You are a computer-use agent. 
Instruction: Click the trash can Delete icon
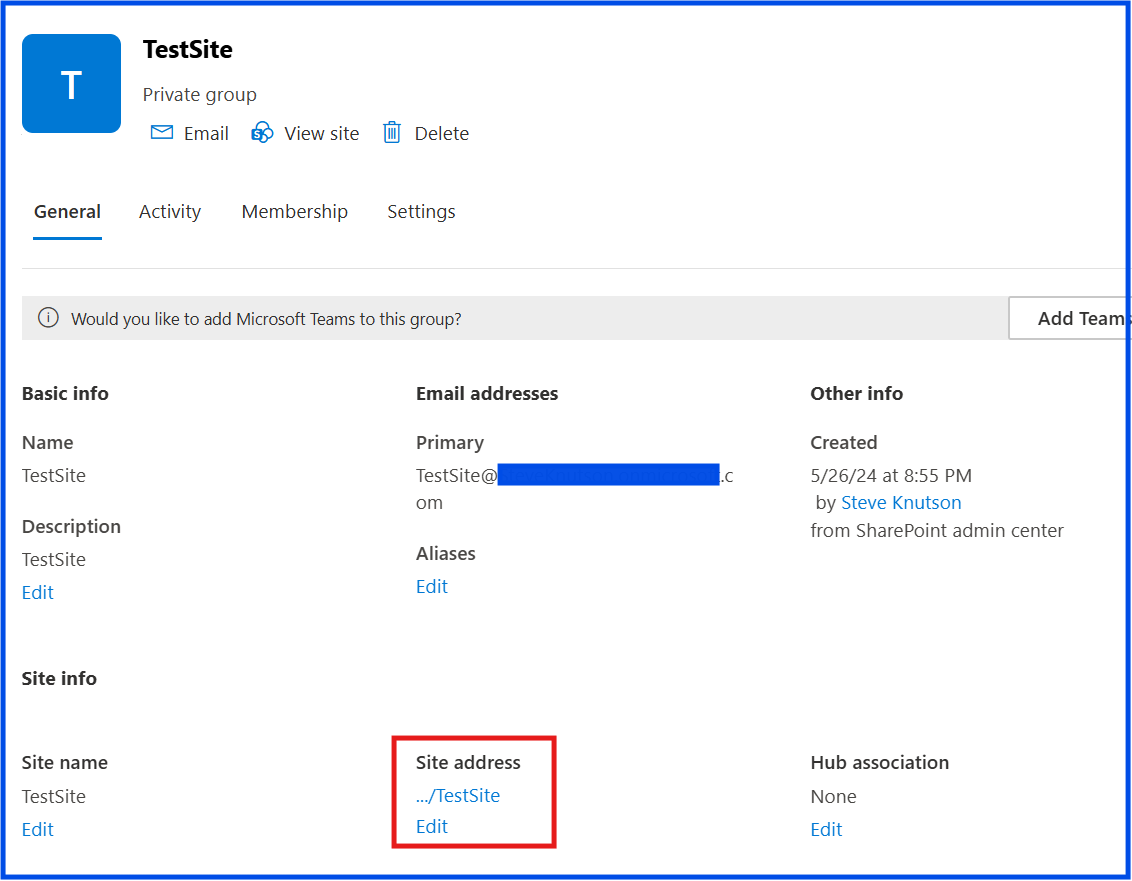(x=392, y=132)
